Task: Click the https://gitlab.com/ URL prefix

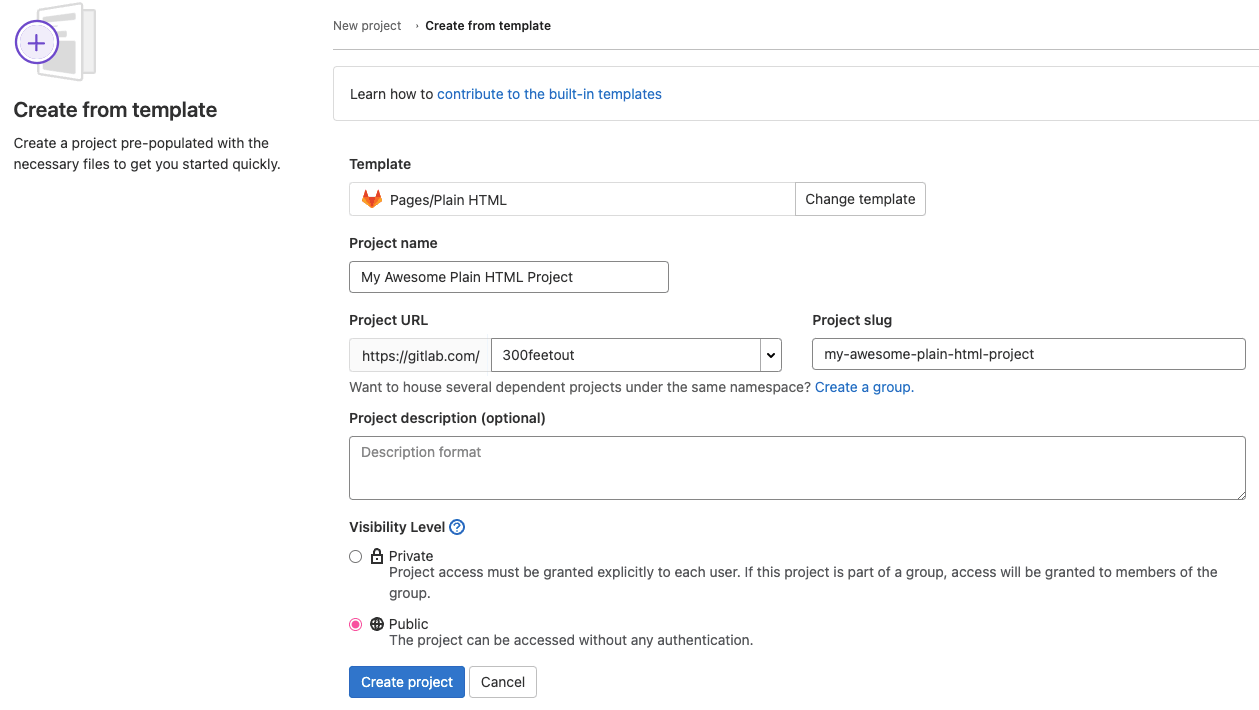Action: 420,355
